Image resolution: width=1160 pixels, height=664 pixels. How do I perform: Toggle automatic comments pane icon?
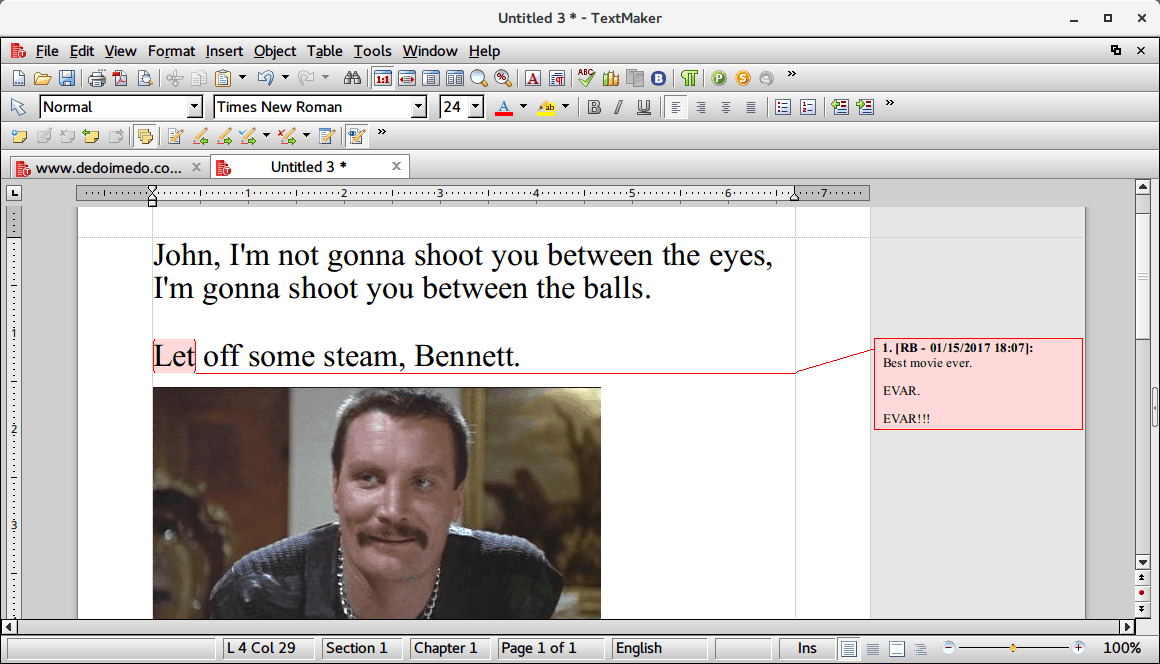tap(145, 136)
